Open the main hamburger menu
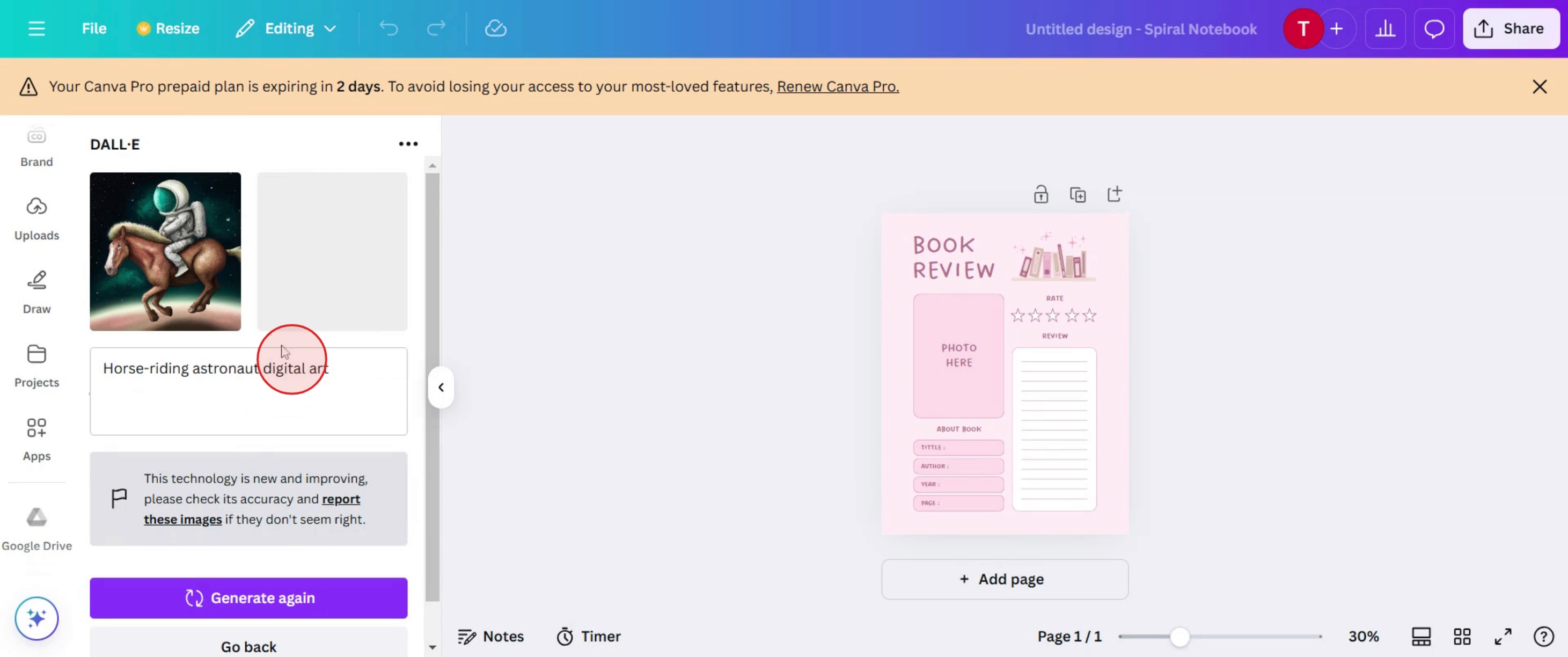Viewport: 1568px width, 657px height. point(36,28)
